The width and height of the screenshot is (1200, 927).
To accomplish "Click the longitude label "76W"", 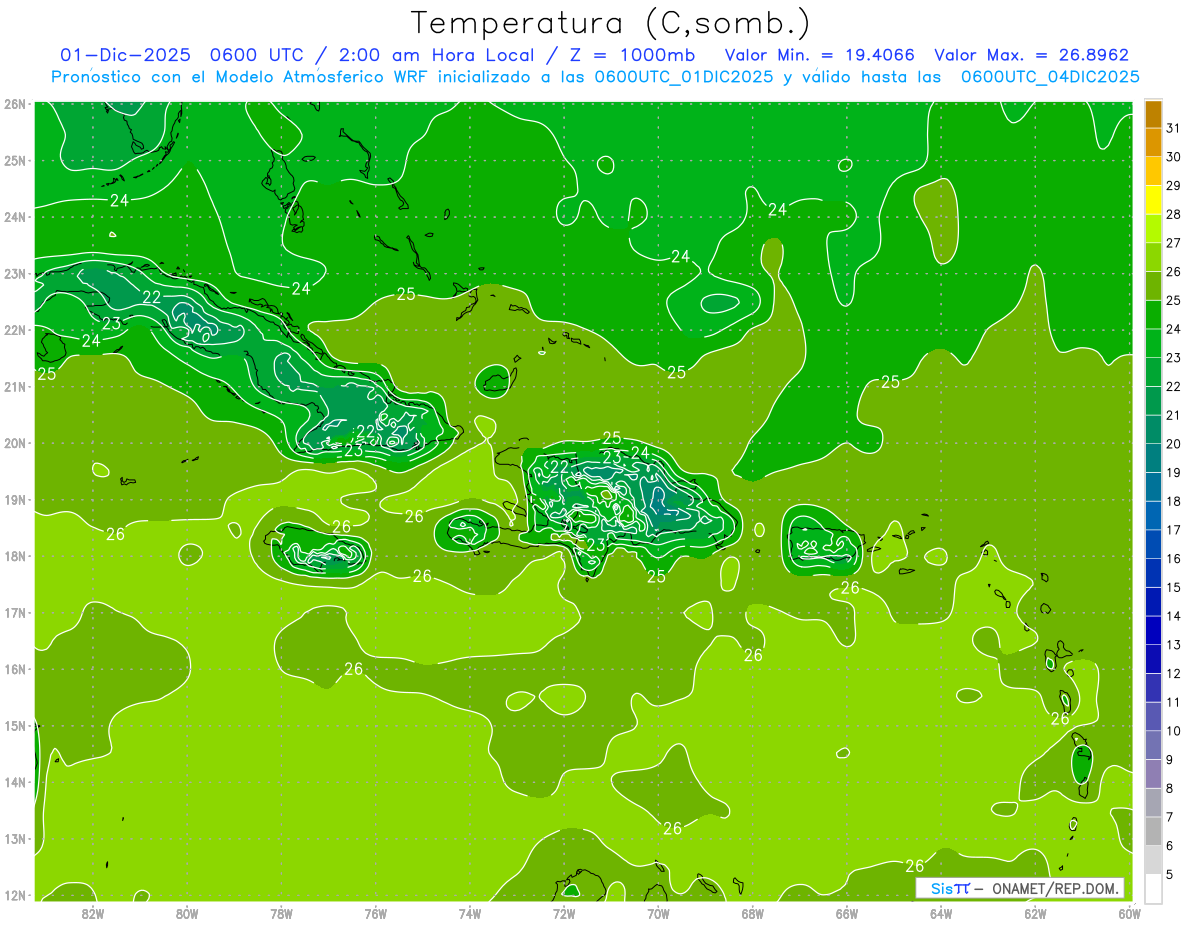I will point(376,913).
